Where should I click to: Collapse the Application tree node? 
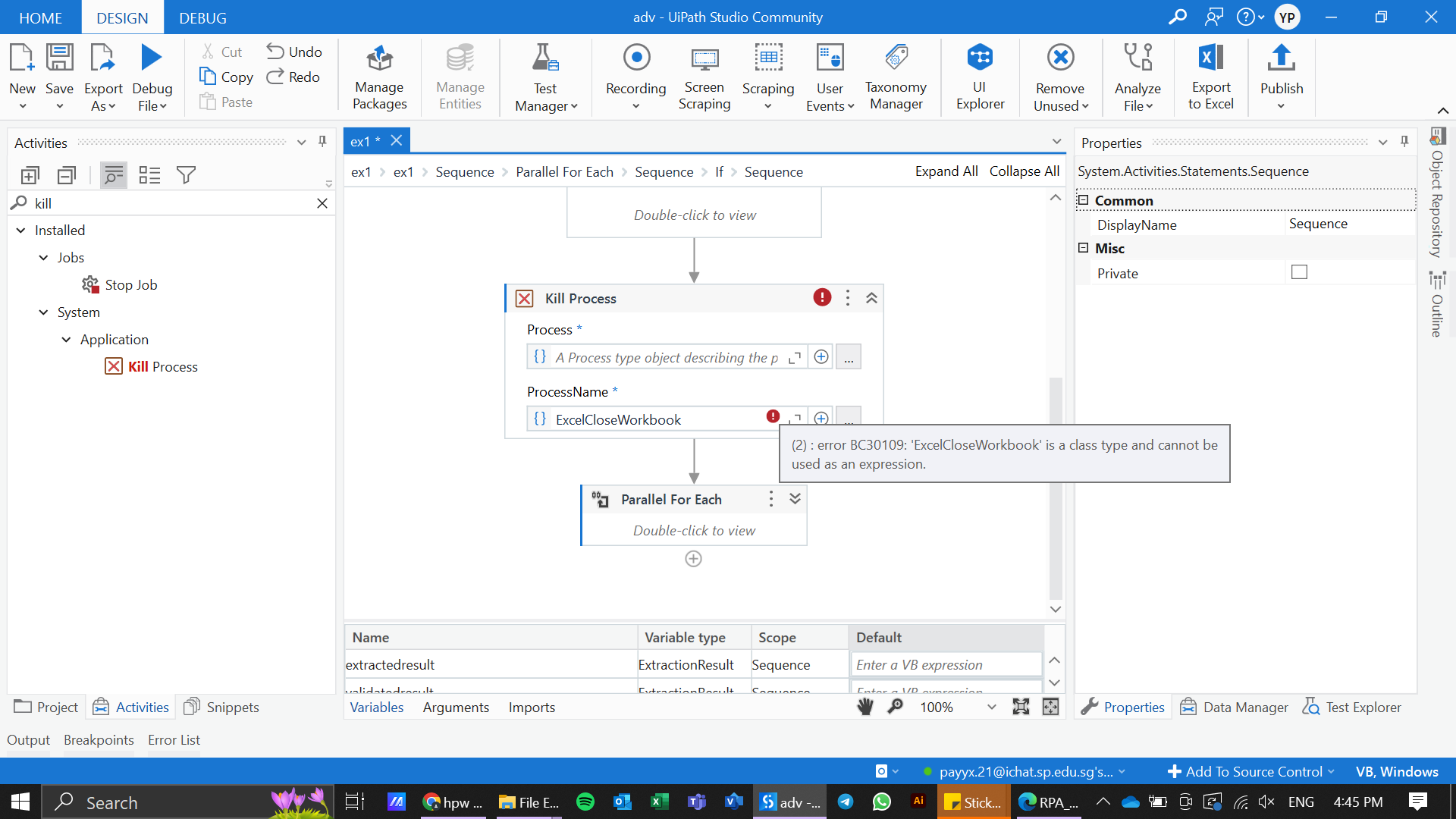point(66,340)
